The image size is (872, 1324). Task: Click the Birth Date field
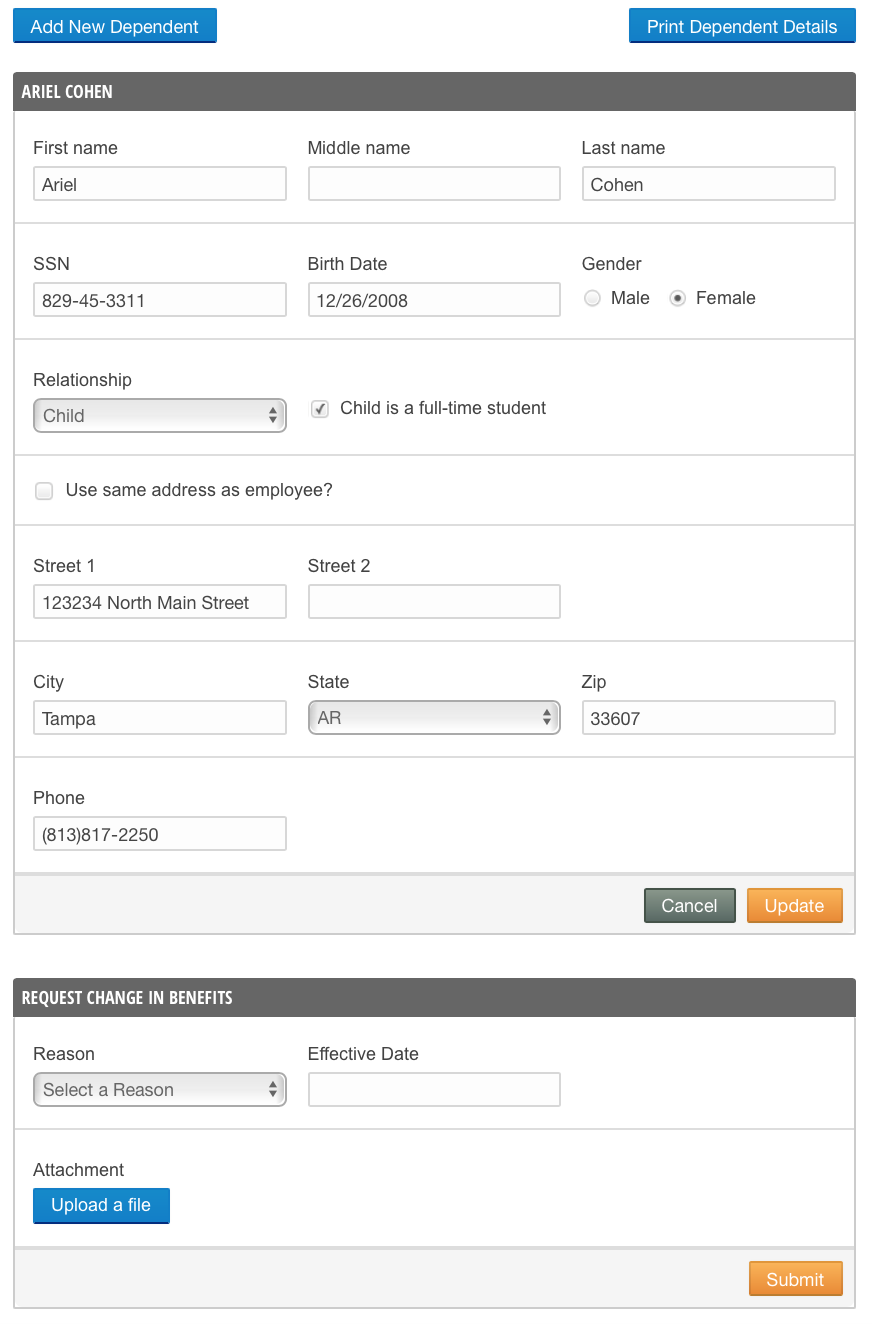pyautogui.click(x=434, y=300)
